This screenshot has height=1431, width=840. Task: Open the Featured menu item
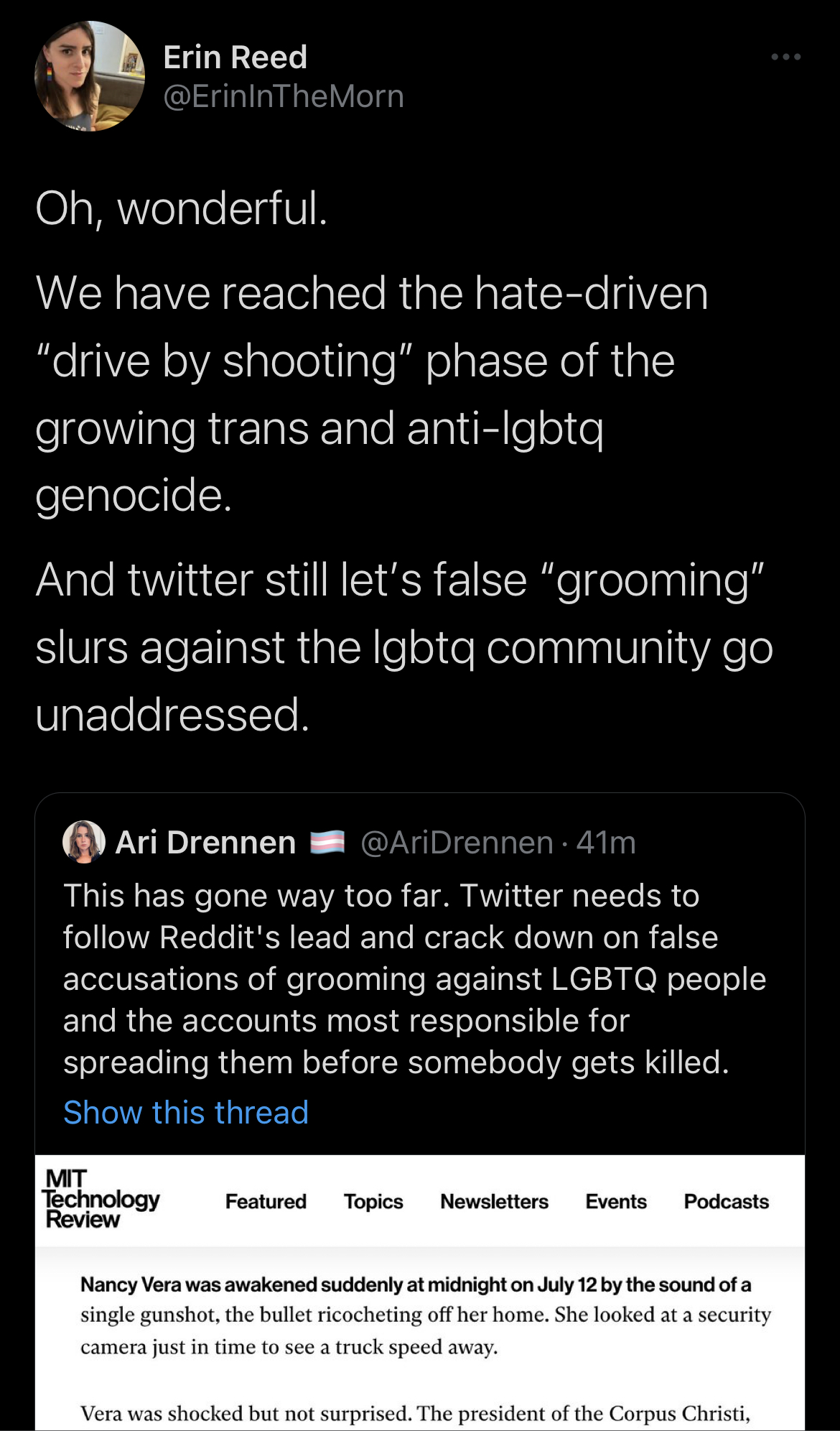(x=266, y=1201)
